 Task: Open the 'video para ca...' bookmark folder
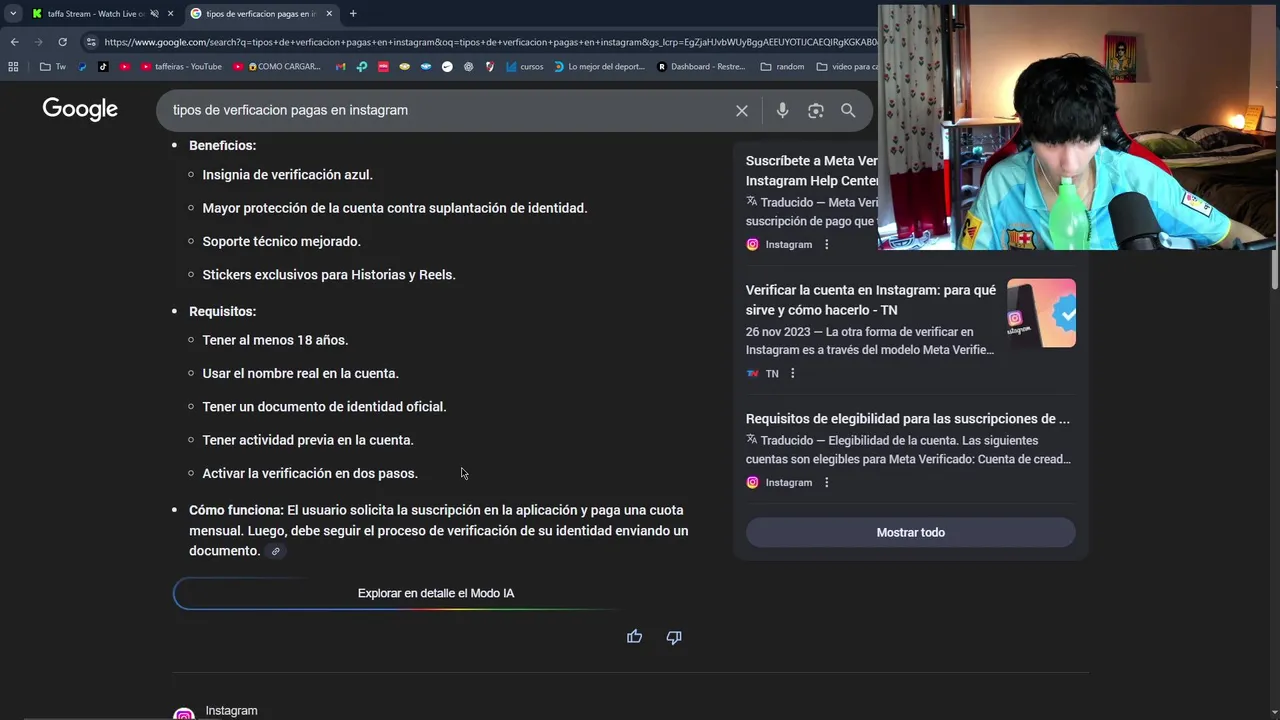[847, 67]
